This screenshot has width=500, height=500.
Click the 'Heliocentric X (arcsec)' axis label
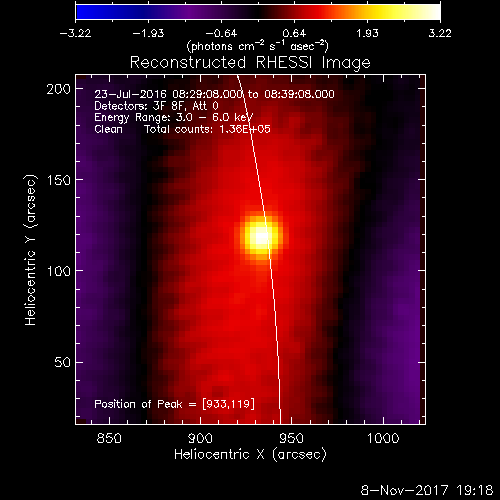click(x=250, y=455)
